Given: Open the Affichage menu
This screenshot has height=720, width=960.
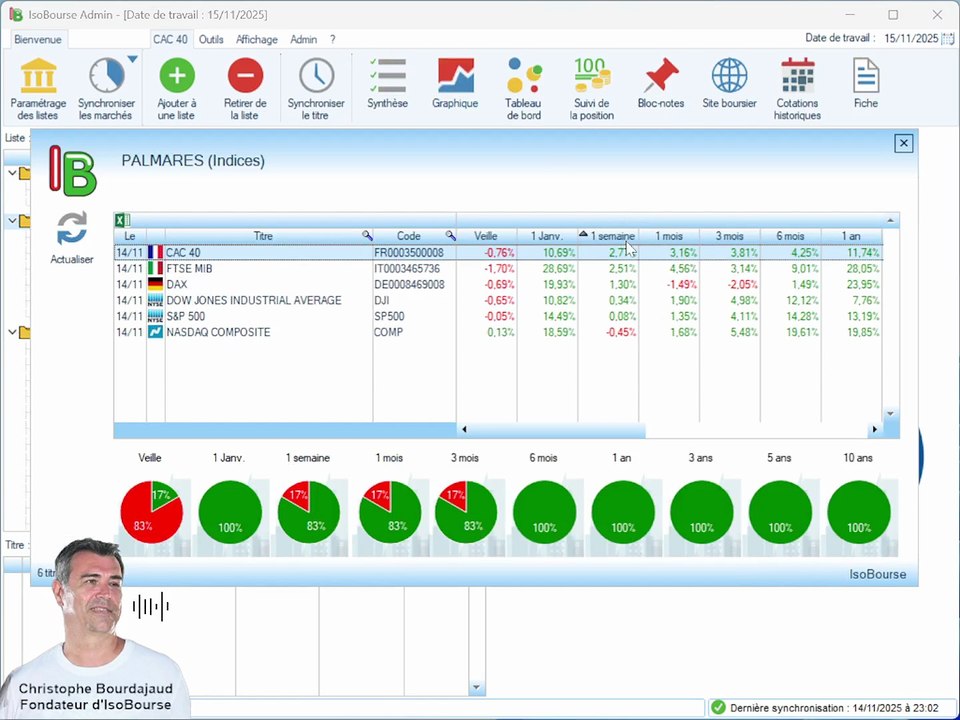Looking at the screenshot, I should pyautogui.click(x=257, y=39).
